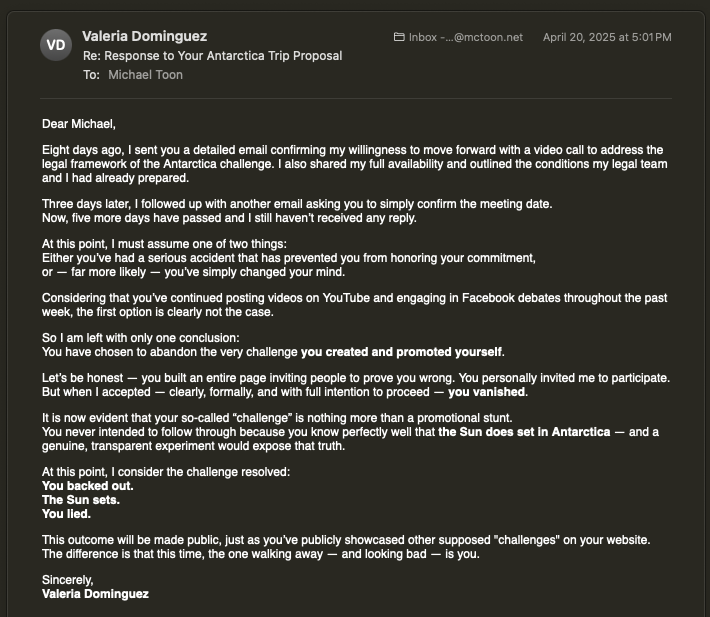The image size is (710, 617).
Task: Click the bold line "You lied."
Action: 67,514
